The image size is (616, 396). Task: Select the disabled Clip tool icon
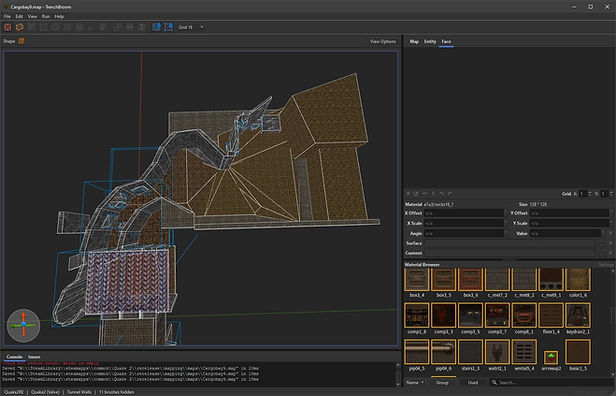click(x=32, y=27)
